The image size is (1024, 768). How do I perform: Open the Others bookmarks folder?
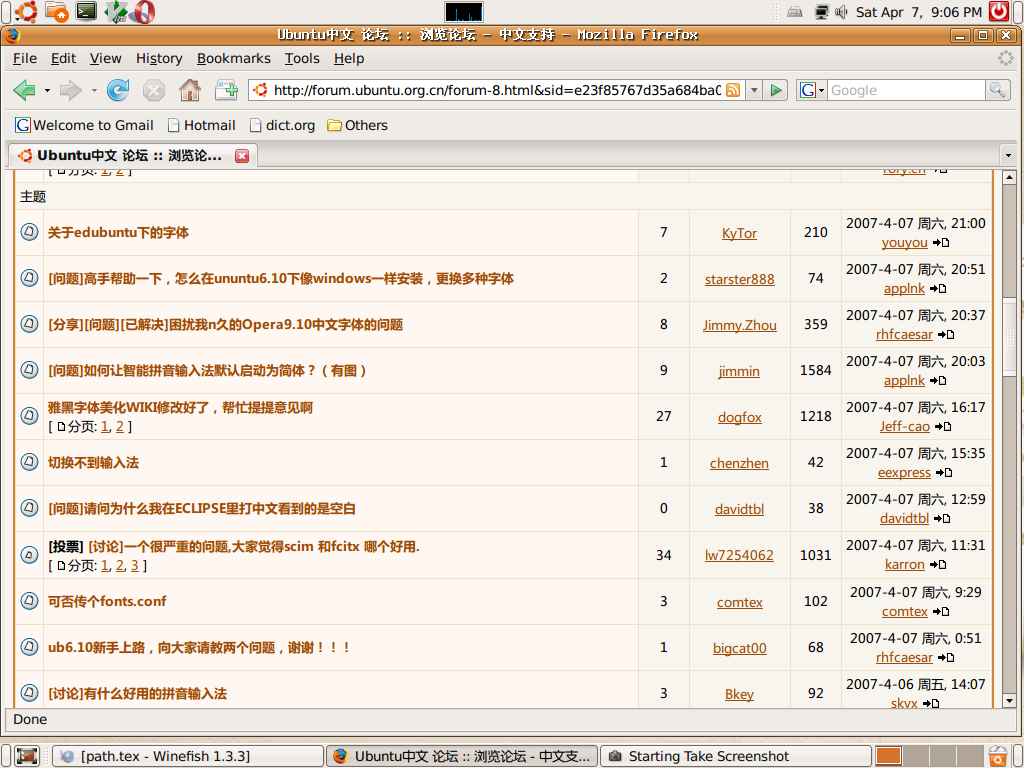357,125
